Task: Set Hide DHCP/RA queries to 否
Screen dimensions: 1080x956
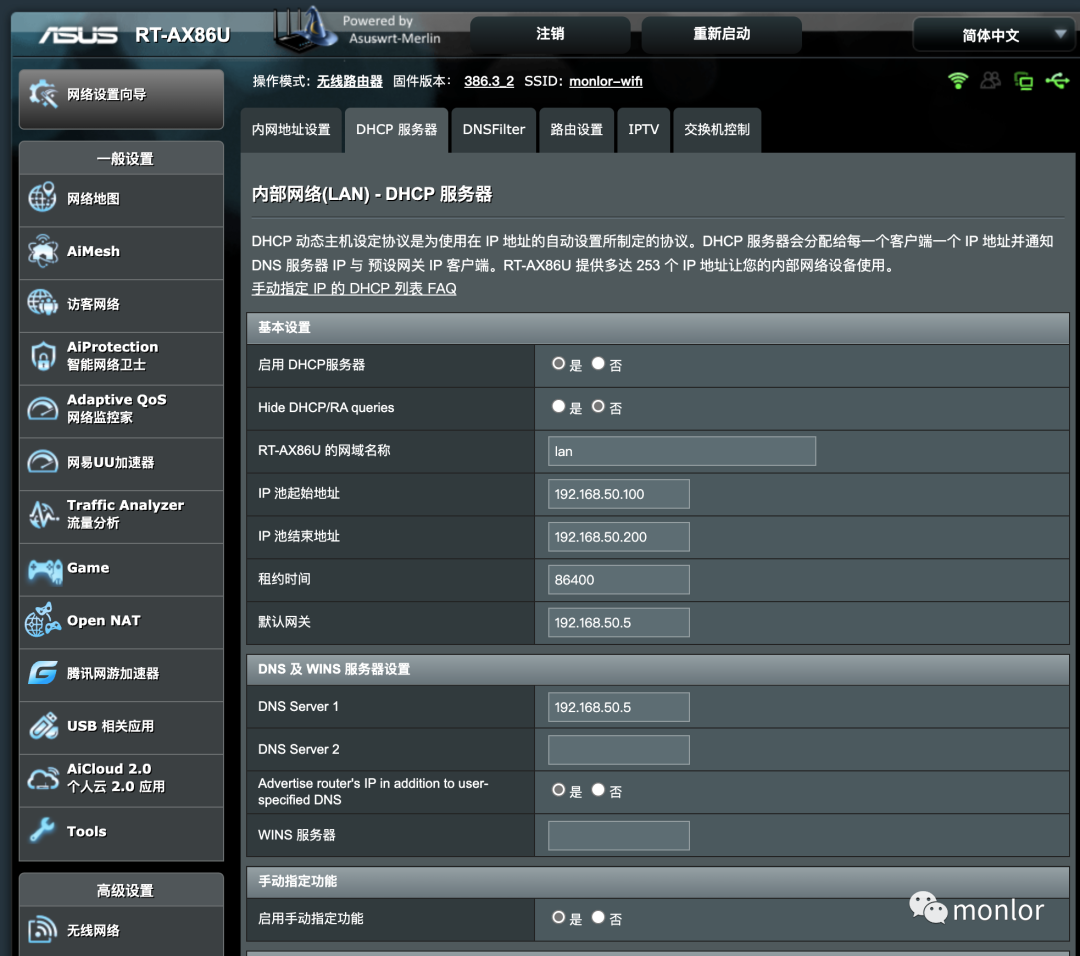Action: [x=597, y=406]
